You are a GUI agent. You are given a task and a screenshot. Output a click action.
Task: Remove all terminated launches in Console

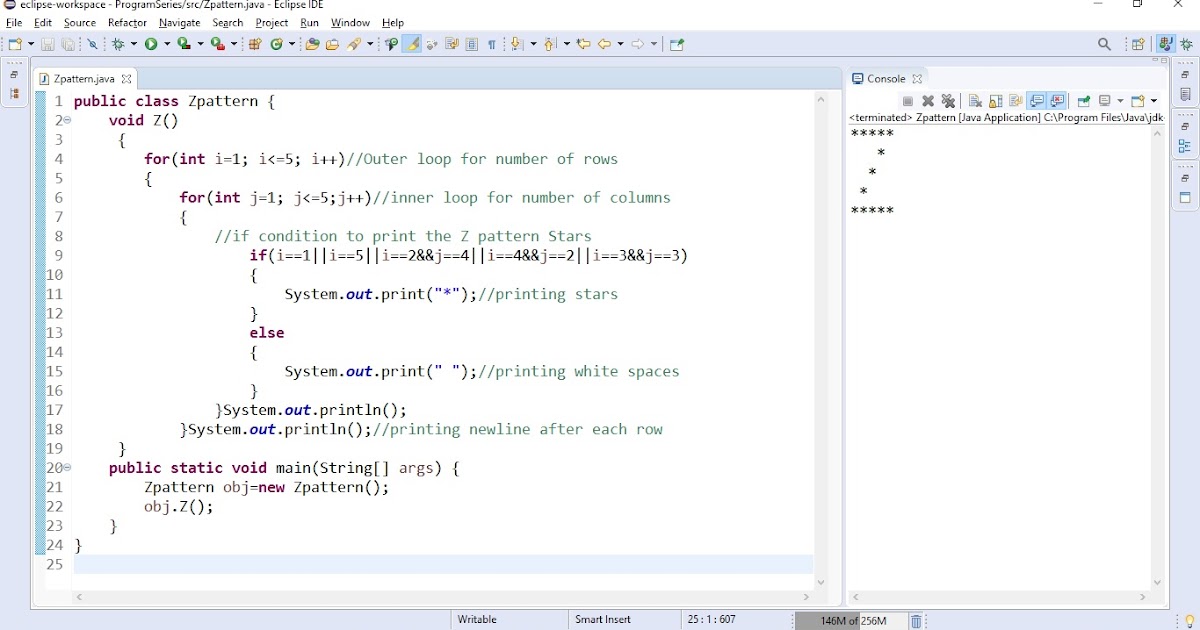coord(949,100)
